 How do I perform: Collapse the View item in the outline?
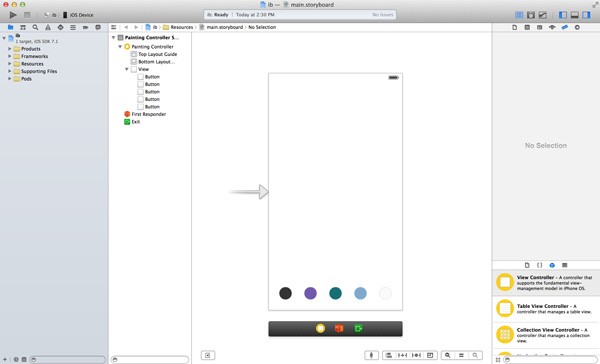coord(127,69)
